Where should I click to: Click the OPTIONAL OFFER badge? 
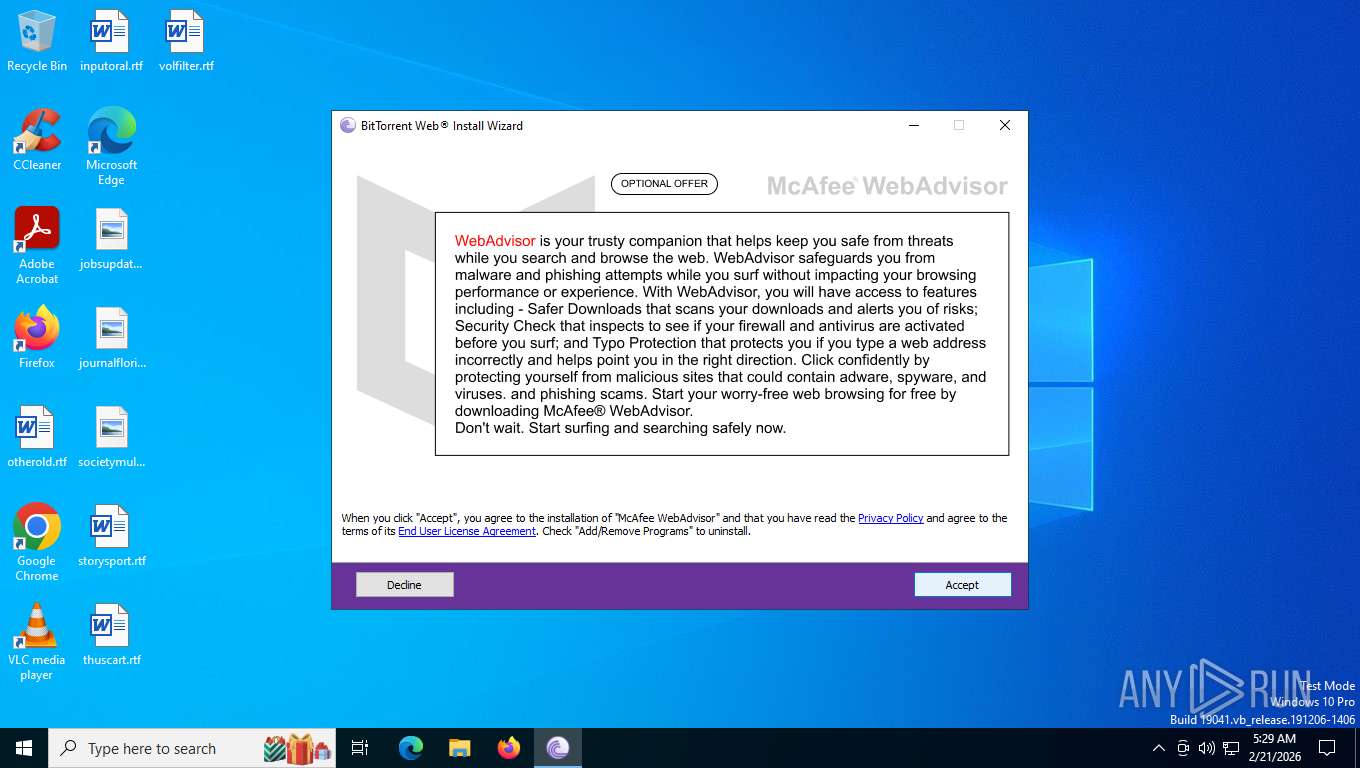click(x=664, y=184)
